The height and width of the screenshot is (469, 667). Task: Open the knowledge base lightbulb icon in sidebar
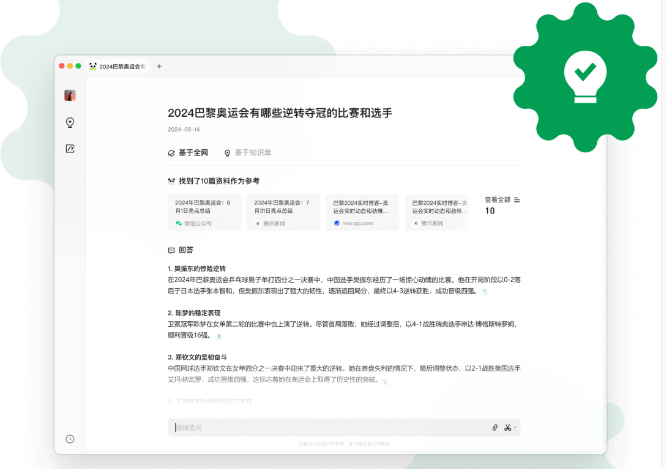(70, 122)
